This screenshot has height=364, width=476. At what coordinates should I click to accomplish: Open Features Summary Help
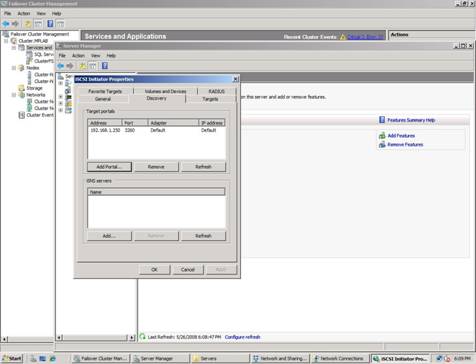coord(411,120)
